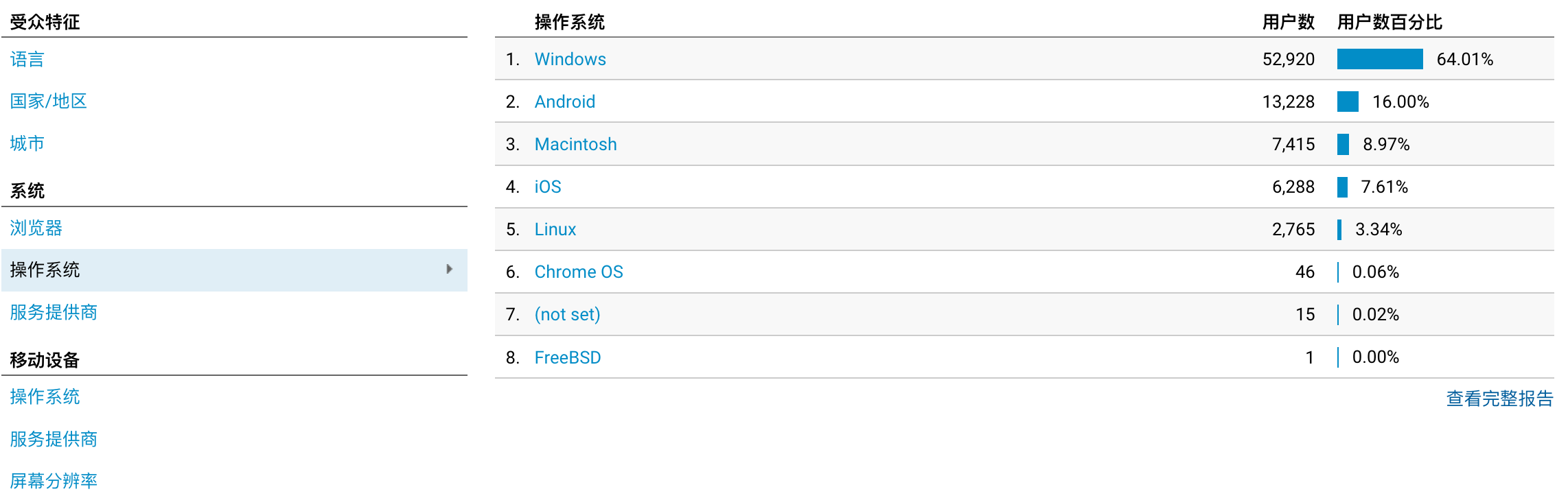Viewport: 1568px width, 498px height.
Task: Drill into the Macintosh entry
Action: click(x=575, y=145)
